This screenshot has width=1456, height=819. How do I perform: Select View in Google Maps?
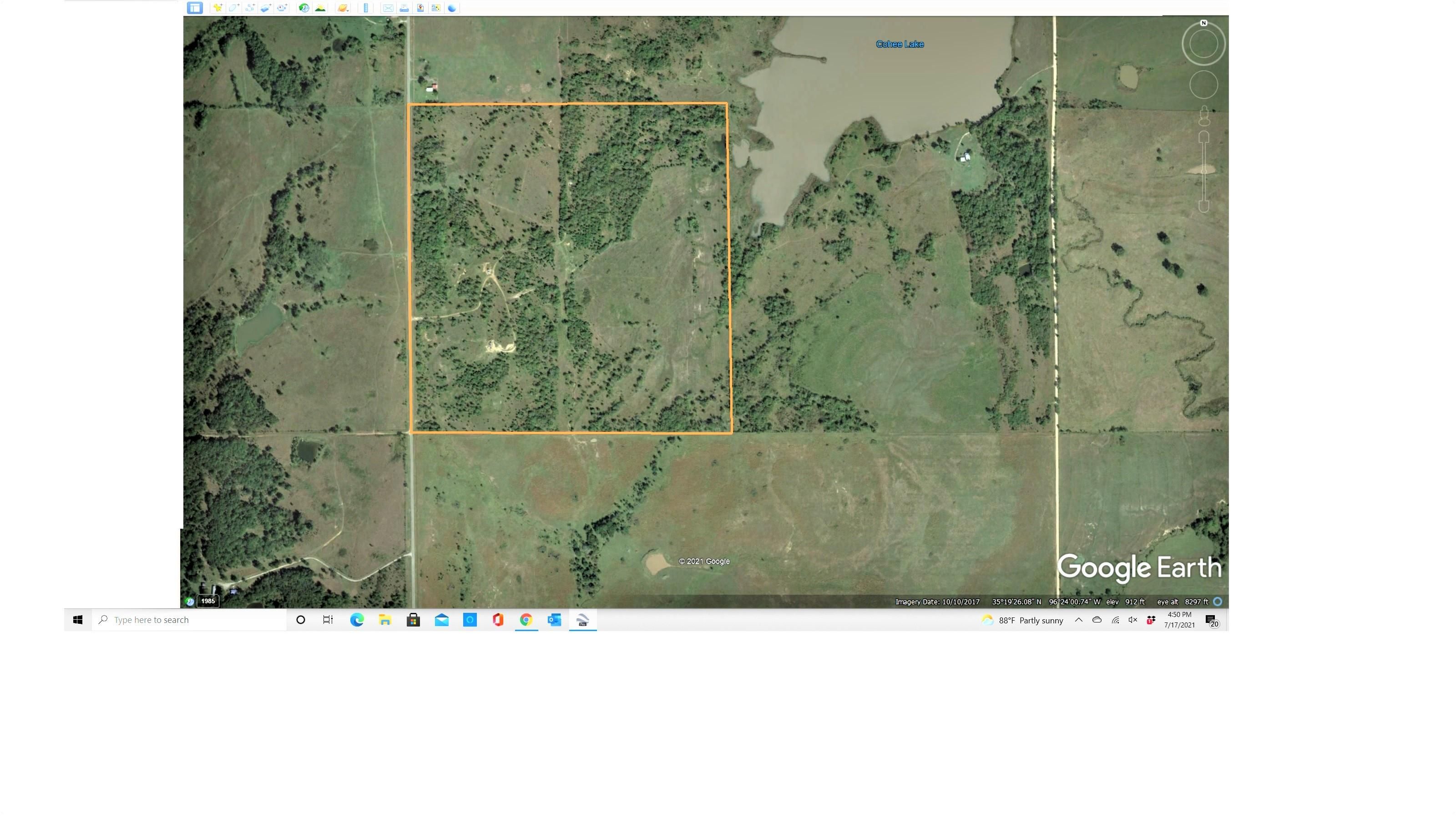click(436, 8)
